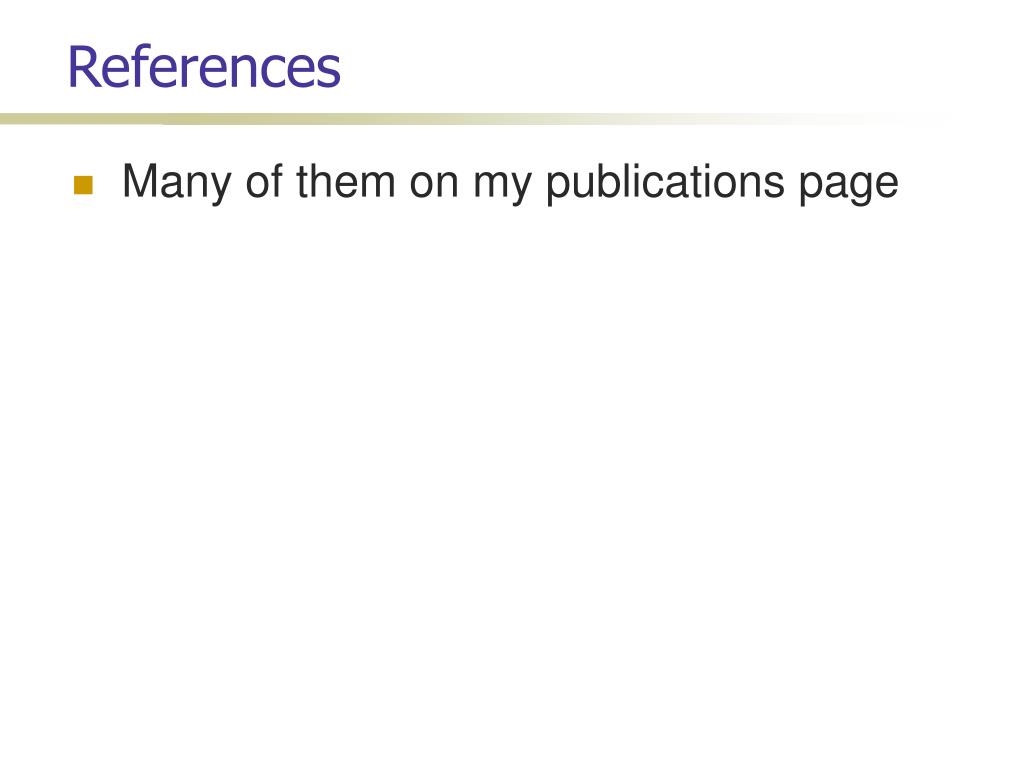Click the dark left start of the divider bar
The image size is (1024, 768).
(x=26, y=119)
